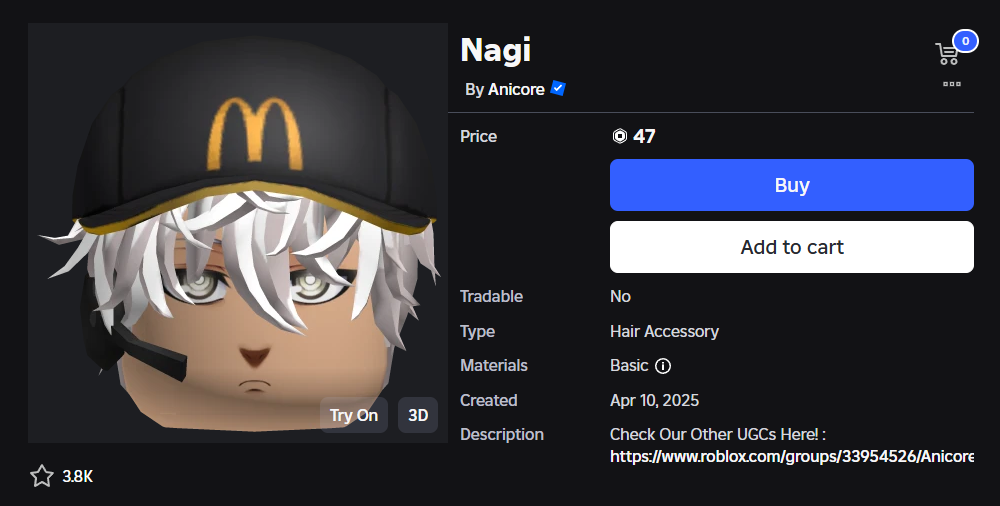Click the 3.8K favorites count
Viewport: 1000px width, 506px height.
pos(78,477)
